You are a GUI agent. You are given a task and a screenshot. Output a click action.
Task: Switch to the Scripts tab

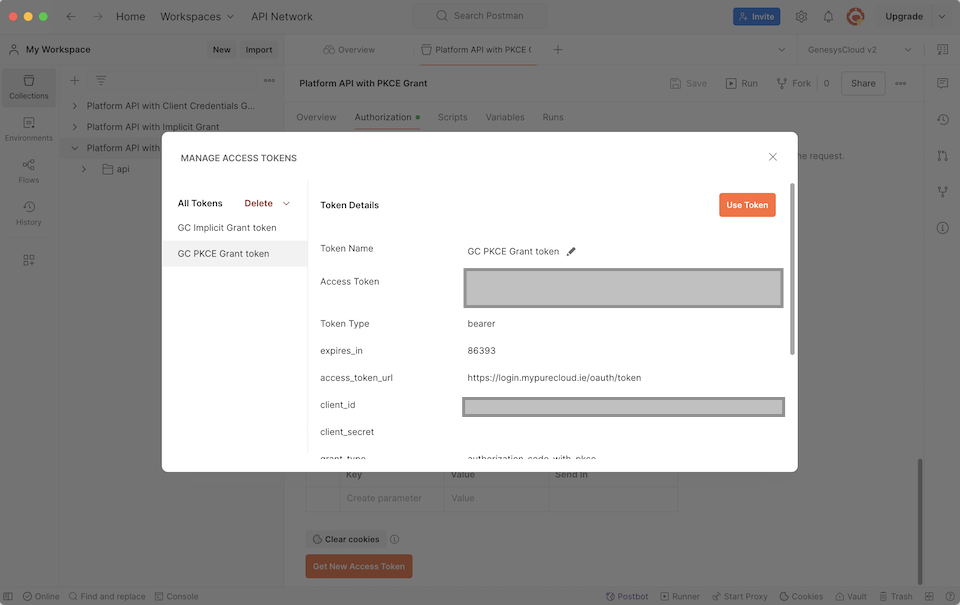(452, 117)
